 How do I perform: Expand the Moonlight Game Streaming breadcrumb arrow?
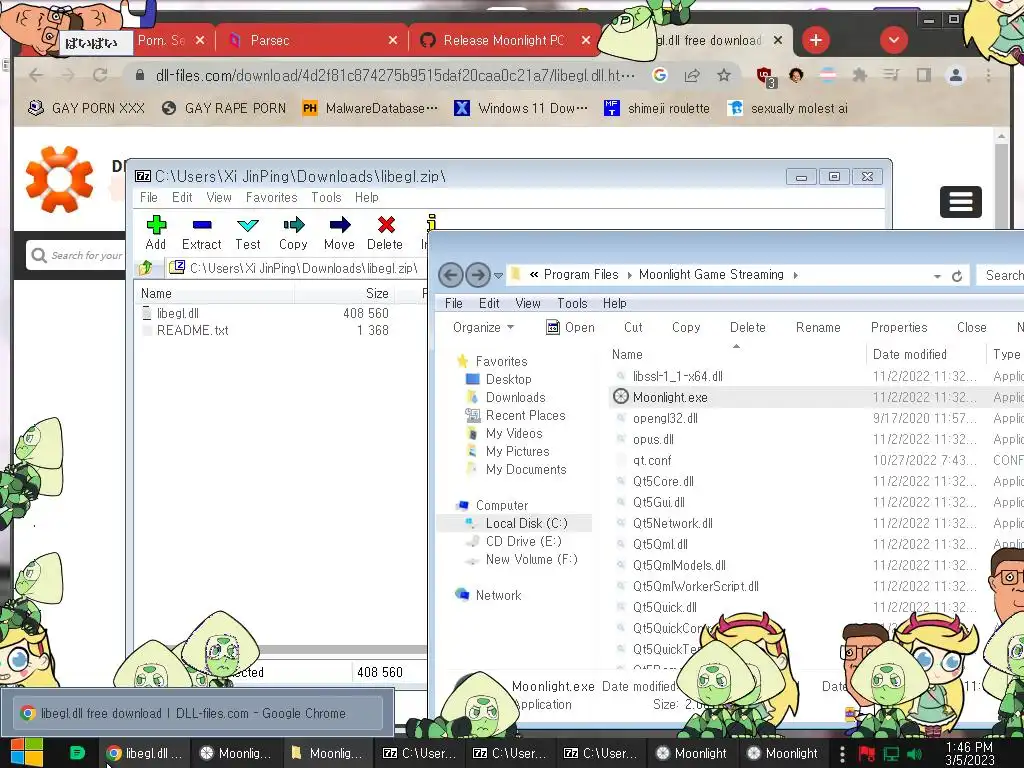[795, 275]
